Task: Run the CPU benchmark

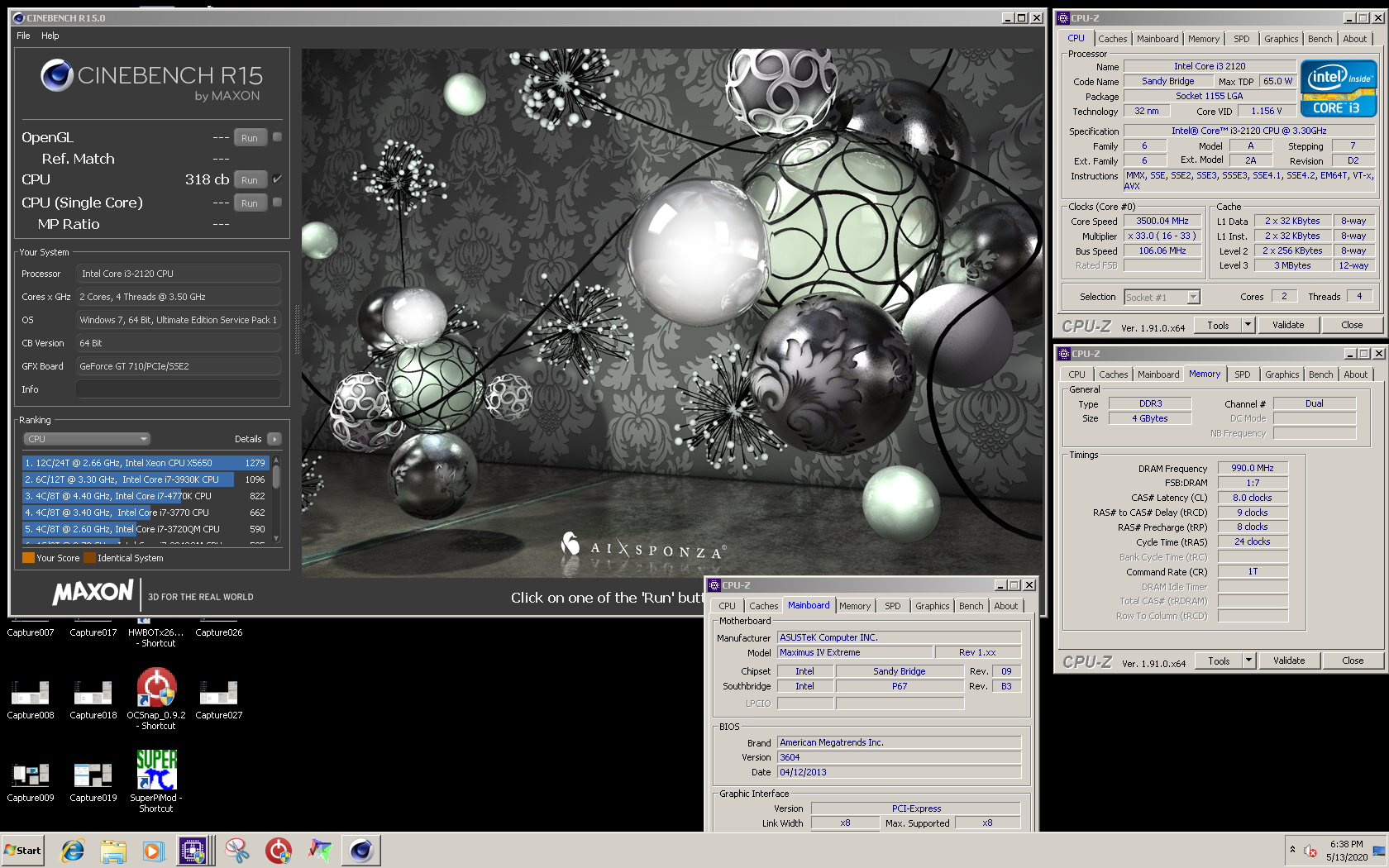Action: [x=250, y=179]
